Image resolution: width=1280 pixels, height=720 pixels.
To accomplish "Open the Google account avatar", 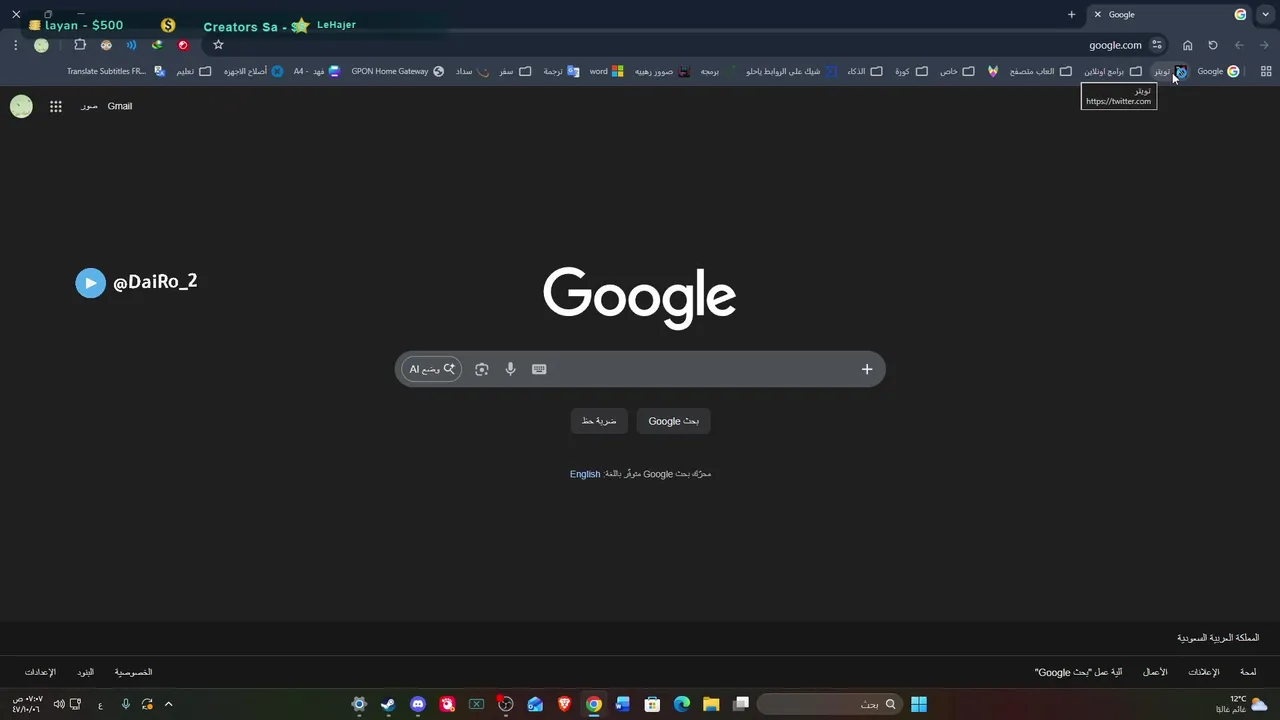I will pyautogui.click(x=21, y=106).
